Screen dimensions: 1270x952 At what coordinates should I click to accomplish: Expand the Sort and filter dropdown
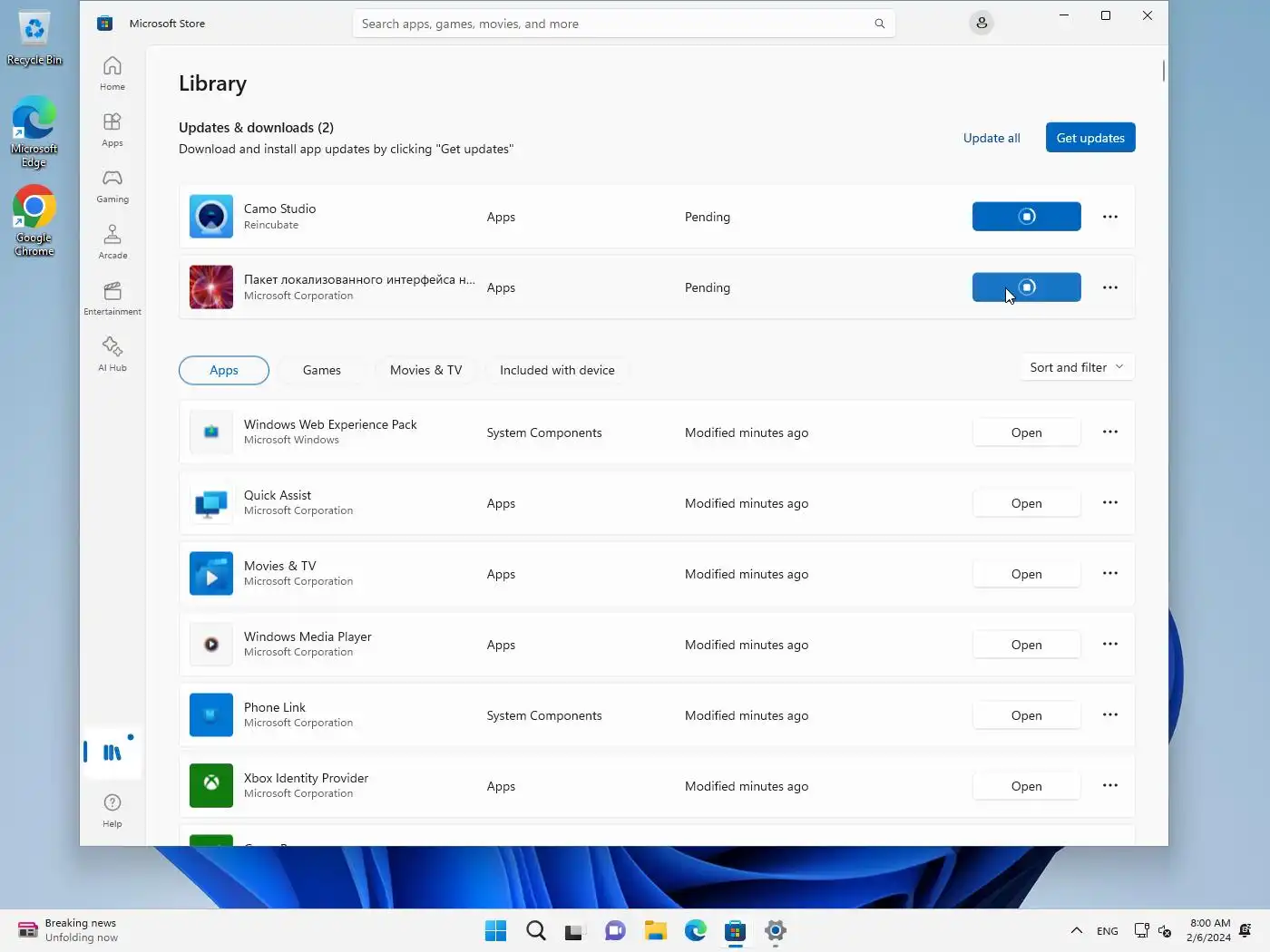point(1077,367)
